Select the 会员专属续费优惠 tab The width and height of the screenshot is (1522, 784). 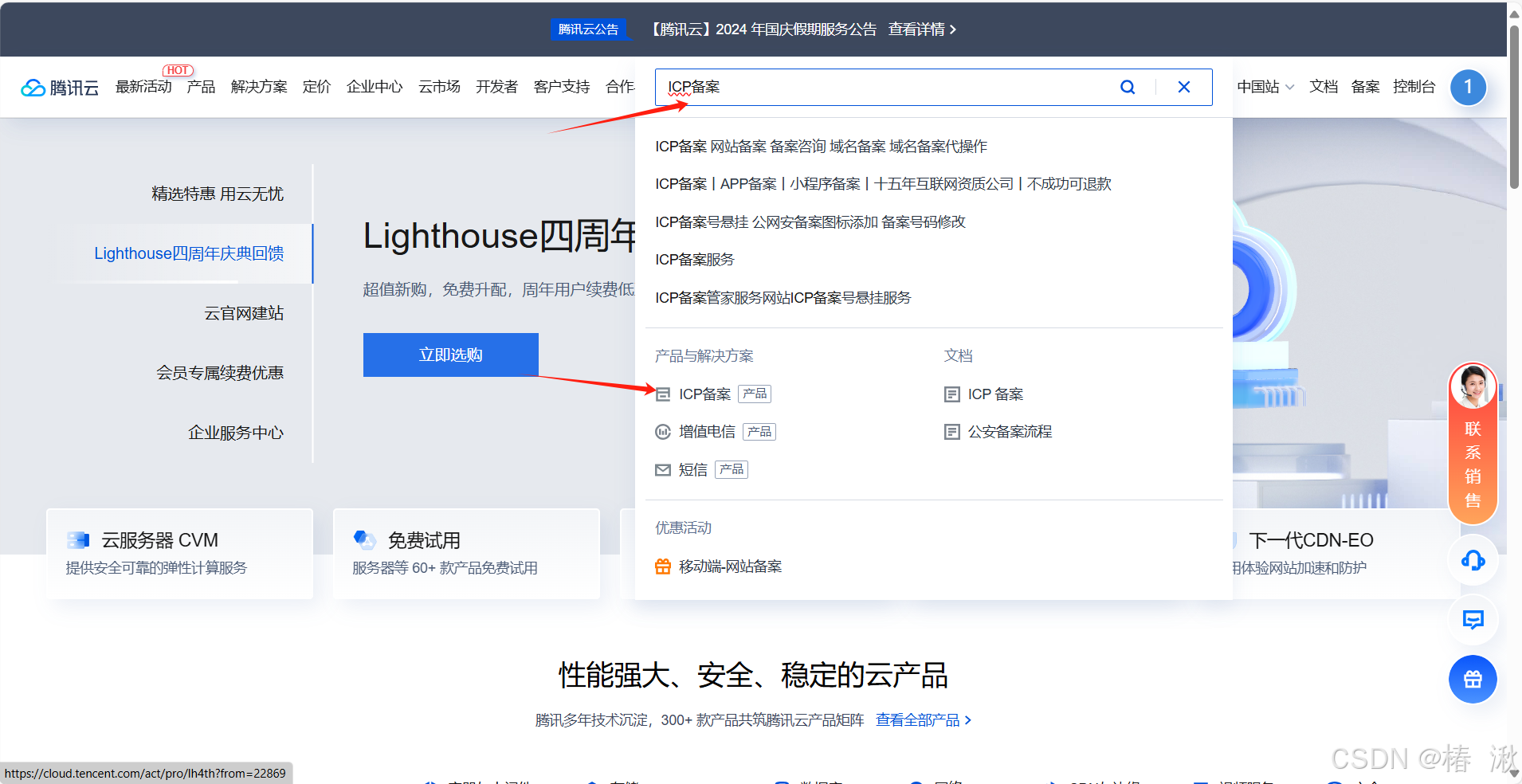tap(220, 373)
